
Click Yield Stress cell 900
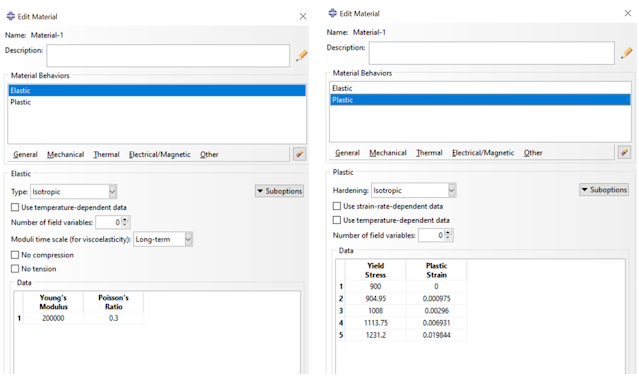tap(375, 286)
